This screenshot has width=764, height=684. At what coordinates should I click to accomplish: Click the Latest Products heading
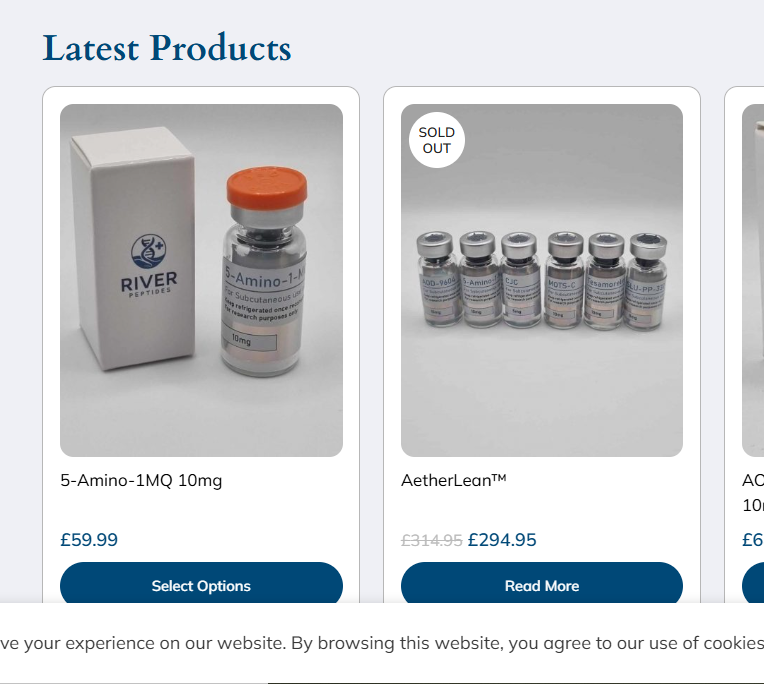tap(167, 48)
